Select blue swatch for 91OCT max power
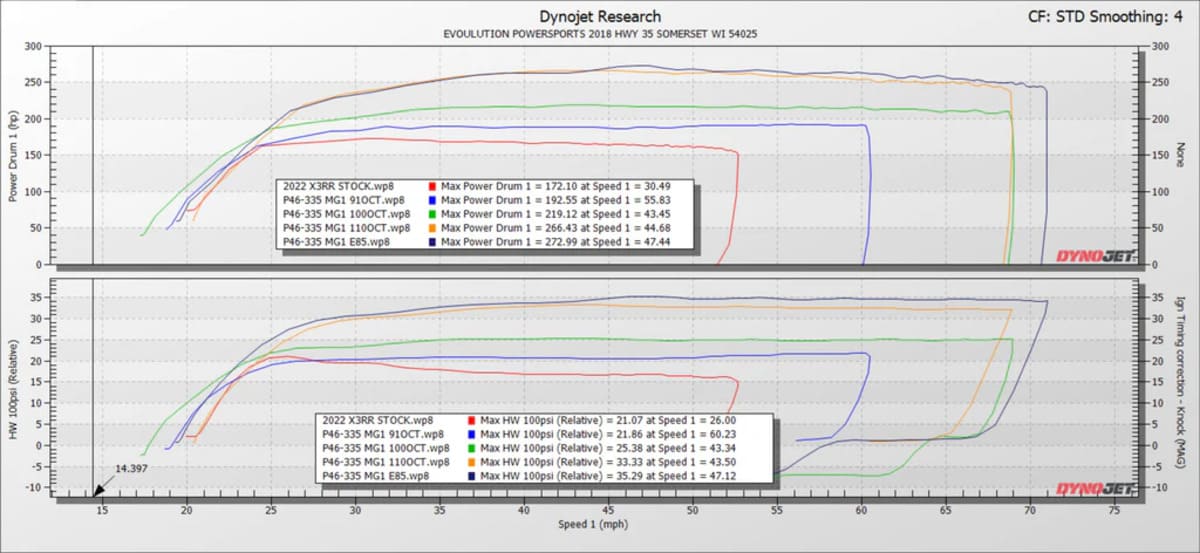The width and height of the screenshot is (1200, 553). click(431, 200)
